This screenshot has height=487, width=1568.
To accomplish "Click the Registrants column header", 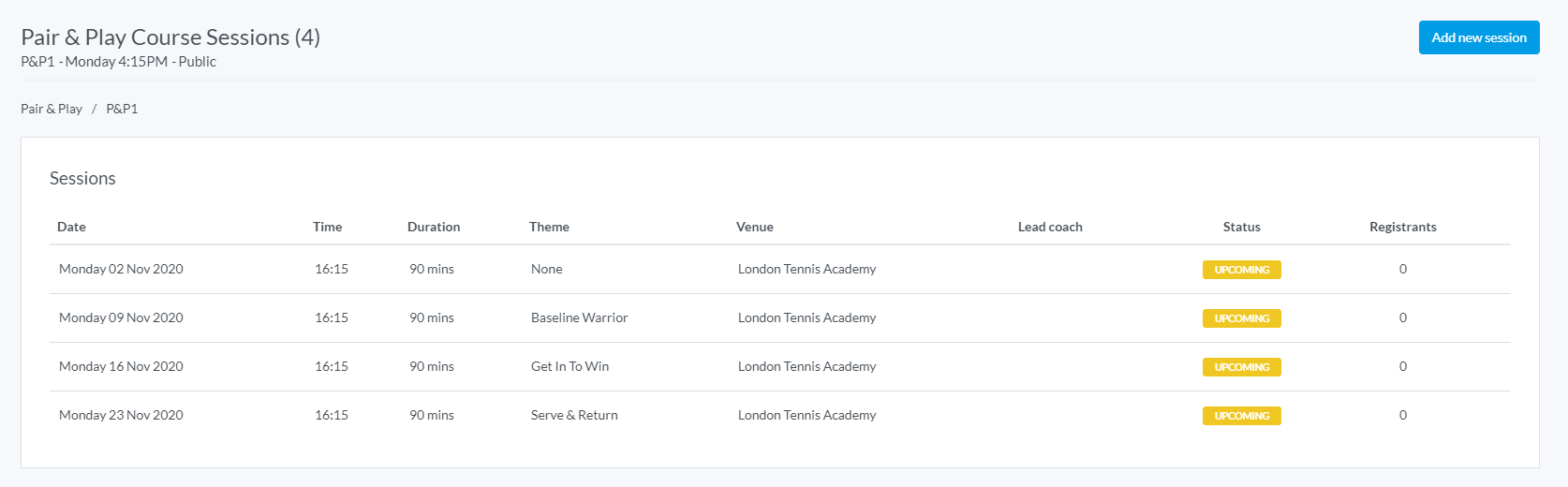I will (x=1402, y=227).
